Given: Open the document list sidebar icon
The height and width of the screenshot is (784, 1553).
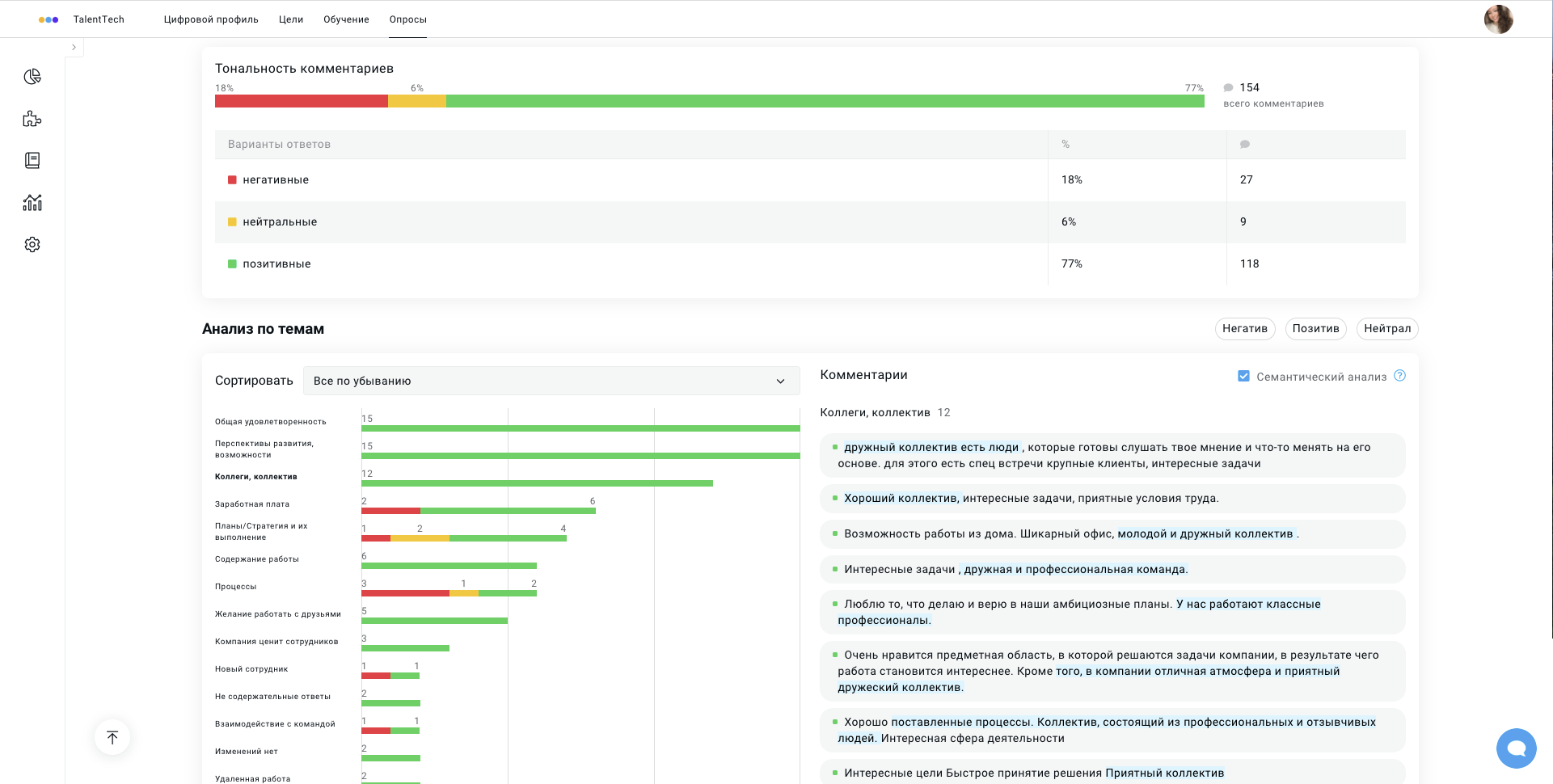Looking at the screenshot, I should tap(32, 161).
